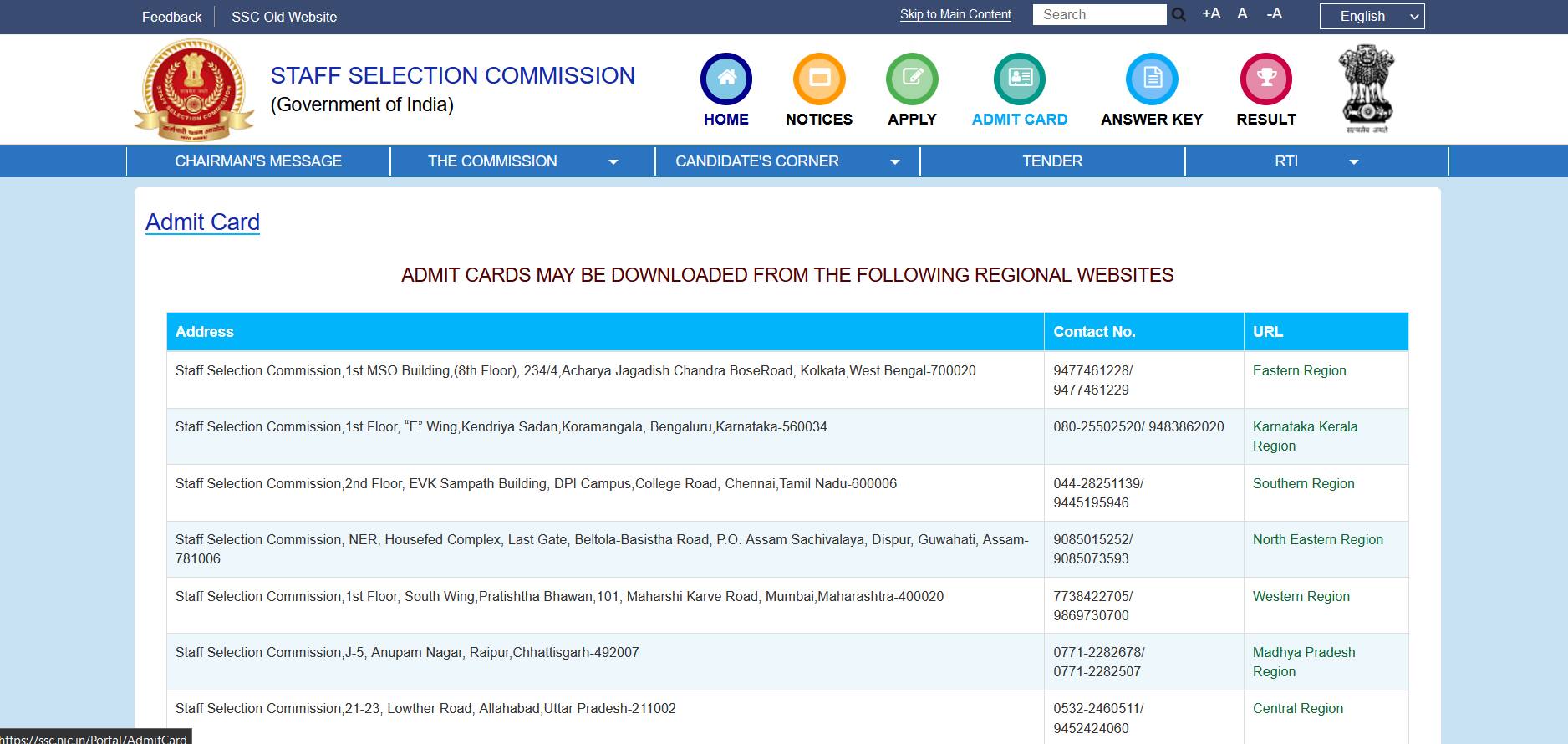Select contact number 0532-2460511/ 9452424060
The height and width of the screenshot is (744, 1568).
point(1098,718)
